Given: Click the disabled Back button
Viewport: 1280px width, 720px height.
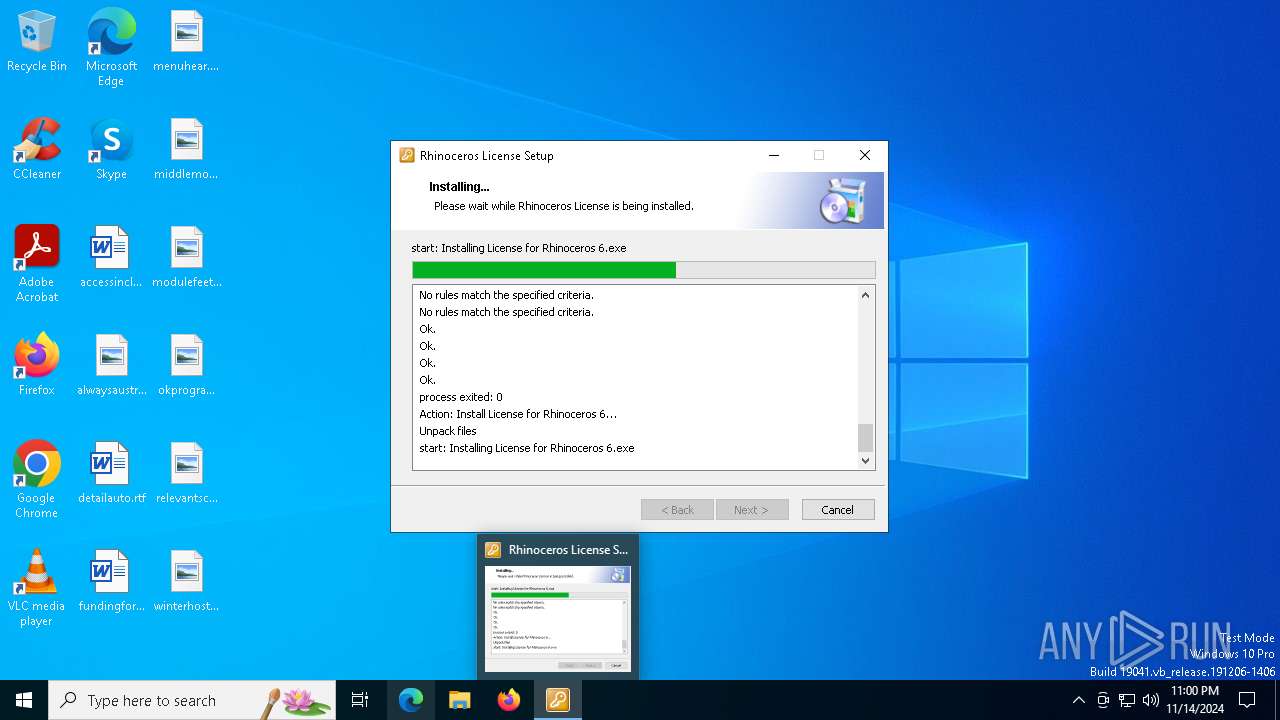Looking at the screenshot, I should click(677, 509).
